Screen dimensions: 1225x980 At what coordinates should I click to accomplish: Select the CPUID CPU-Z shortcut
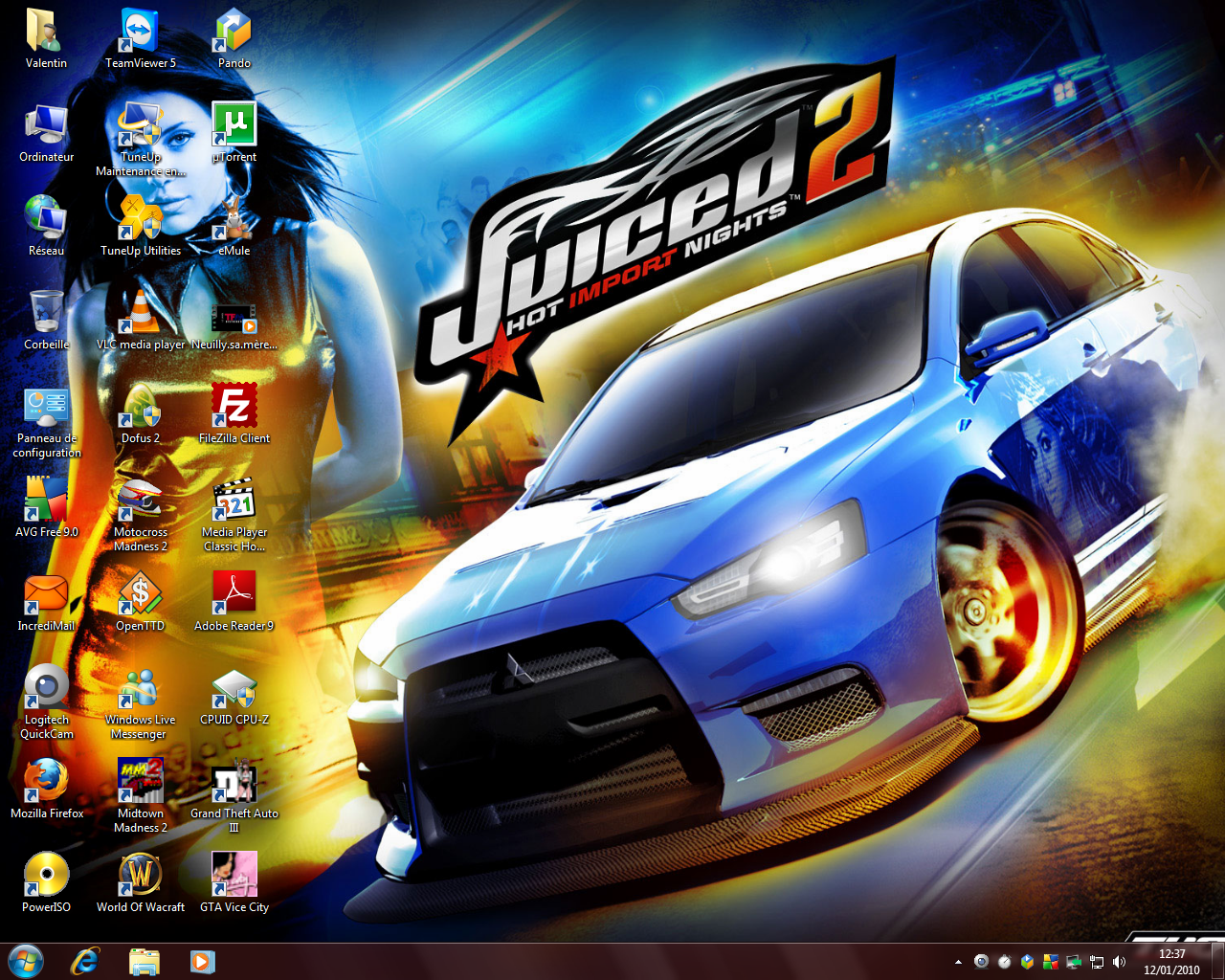point(234,695)
